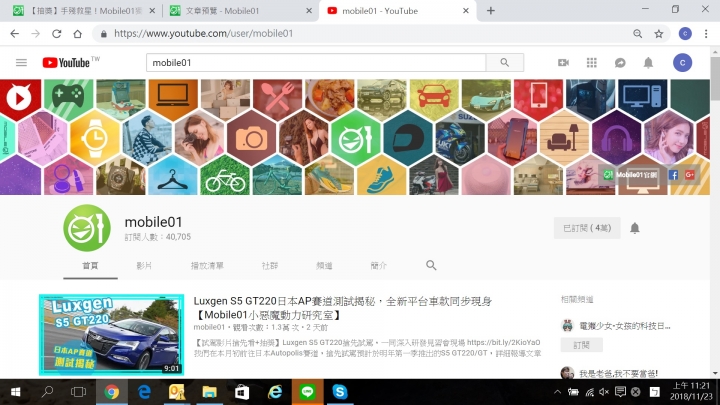Click the mobile01 channel avatar

[x=87, y=228]
